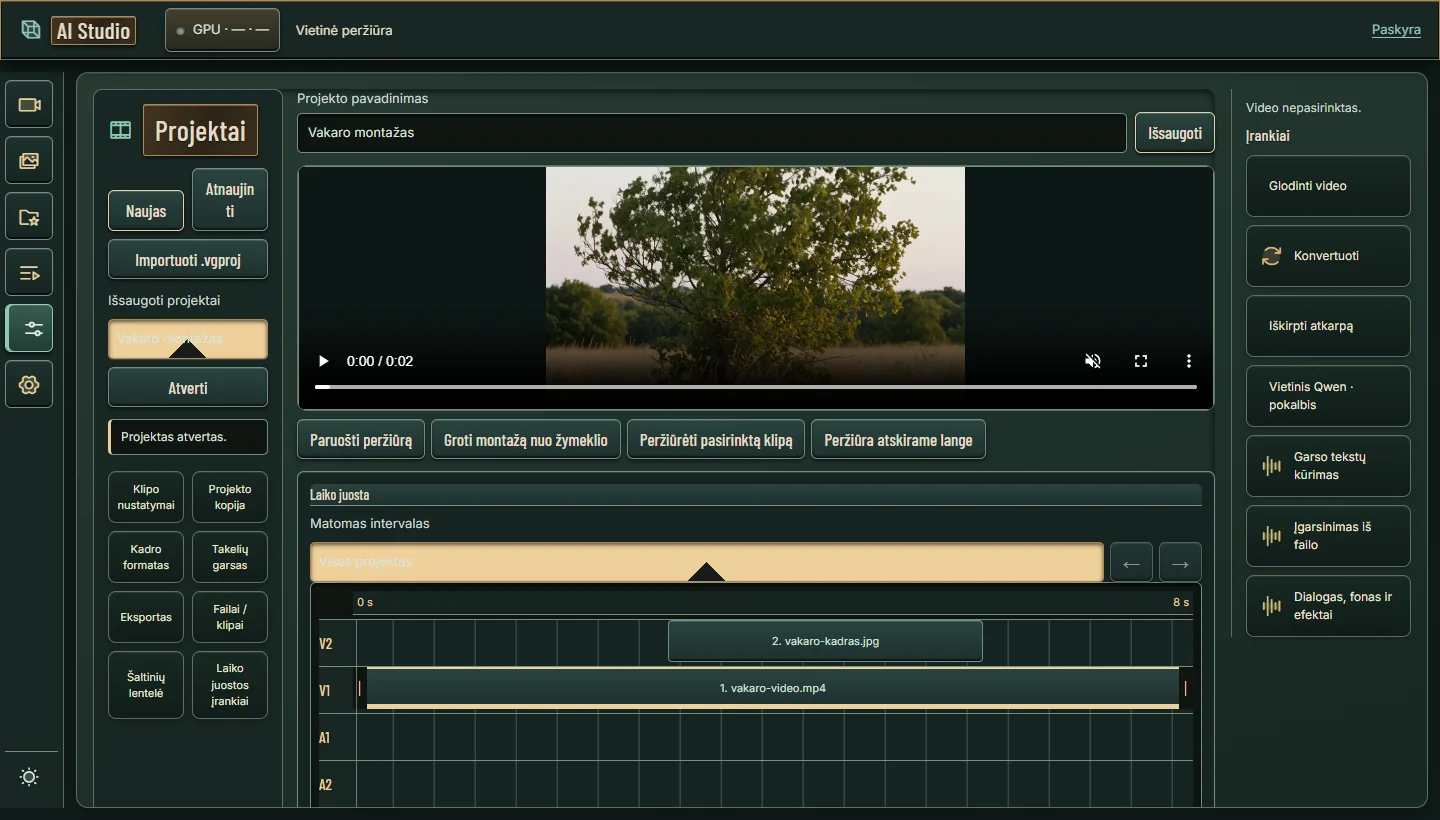Click the Glodinti video tool

pyautogui.click(x=1328, y=186)
